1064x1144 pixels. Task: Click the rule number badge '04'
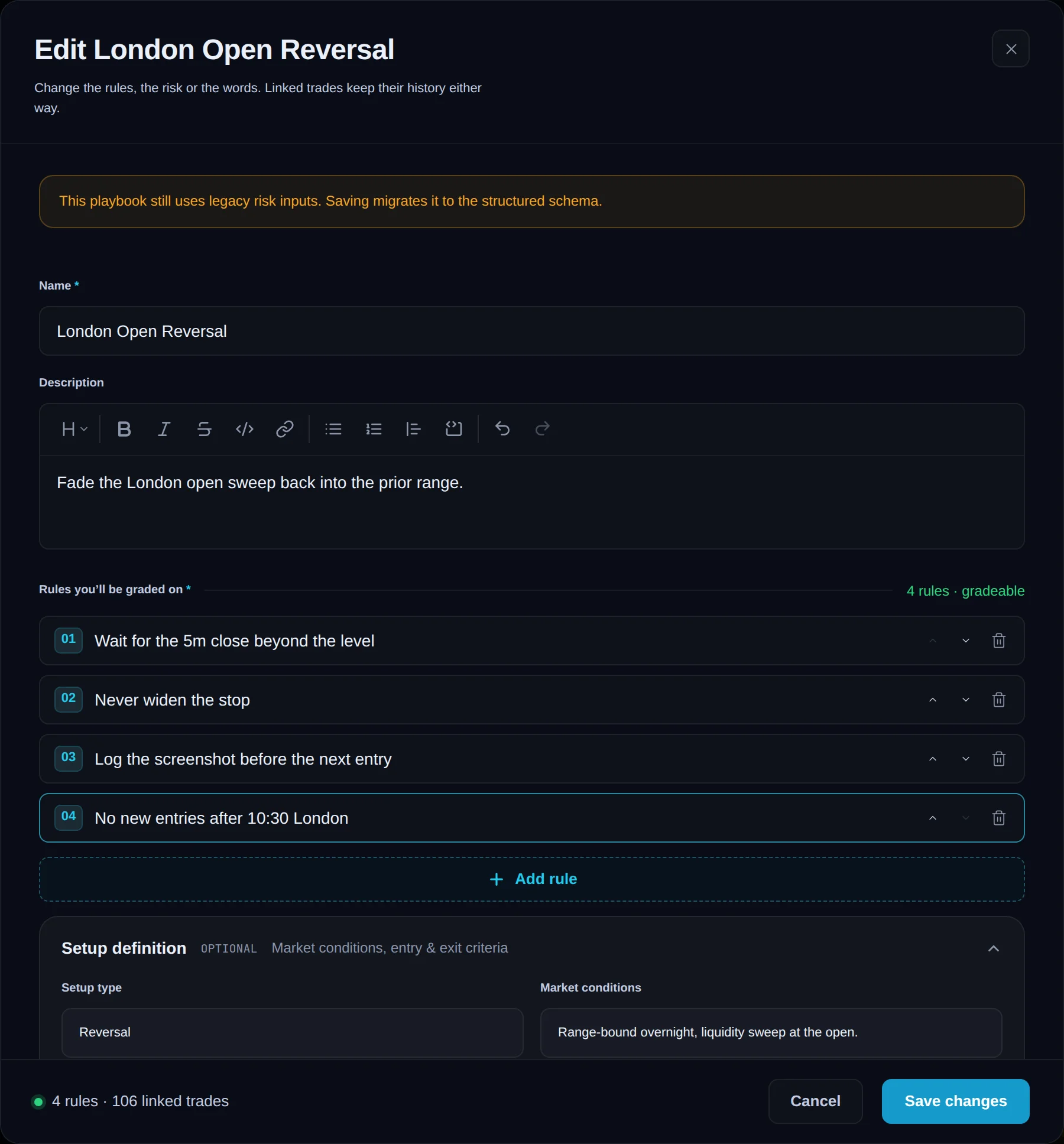(x=69, y=817)
